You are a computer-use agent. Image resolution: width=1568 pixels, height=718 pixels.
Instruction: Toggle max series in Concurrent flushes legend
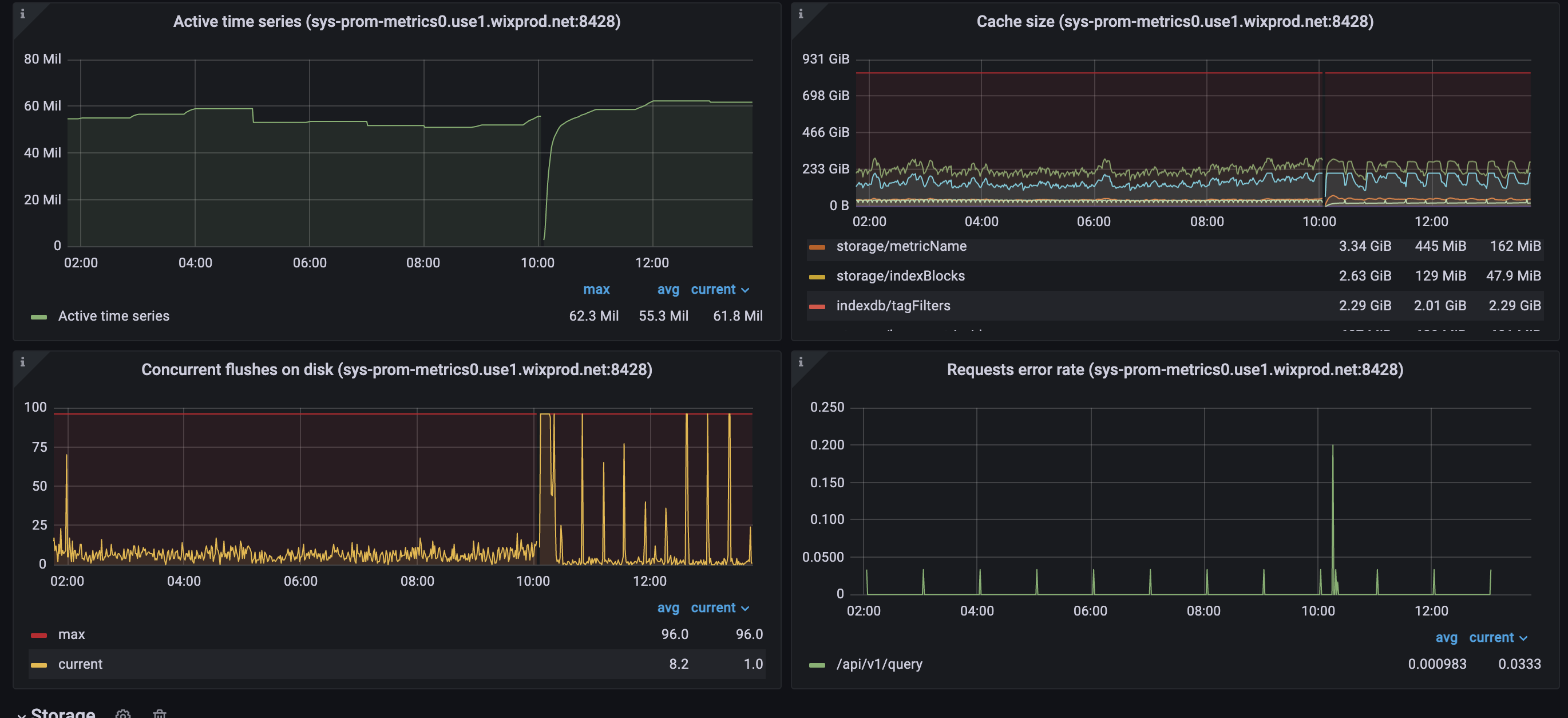(71, 634)
